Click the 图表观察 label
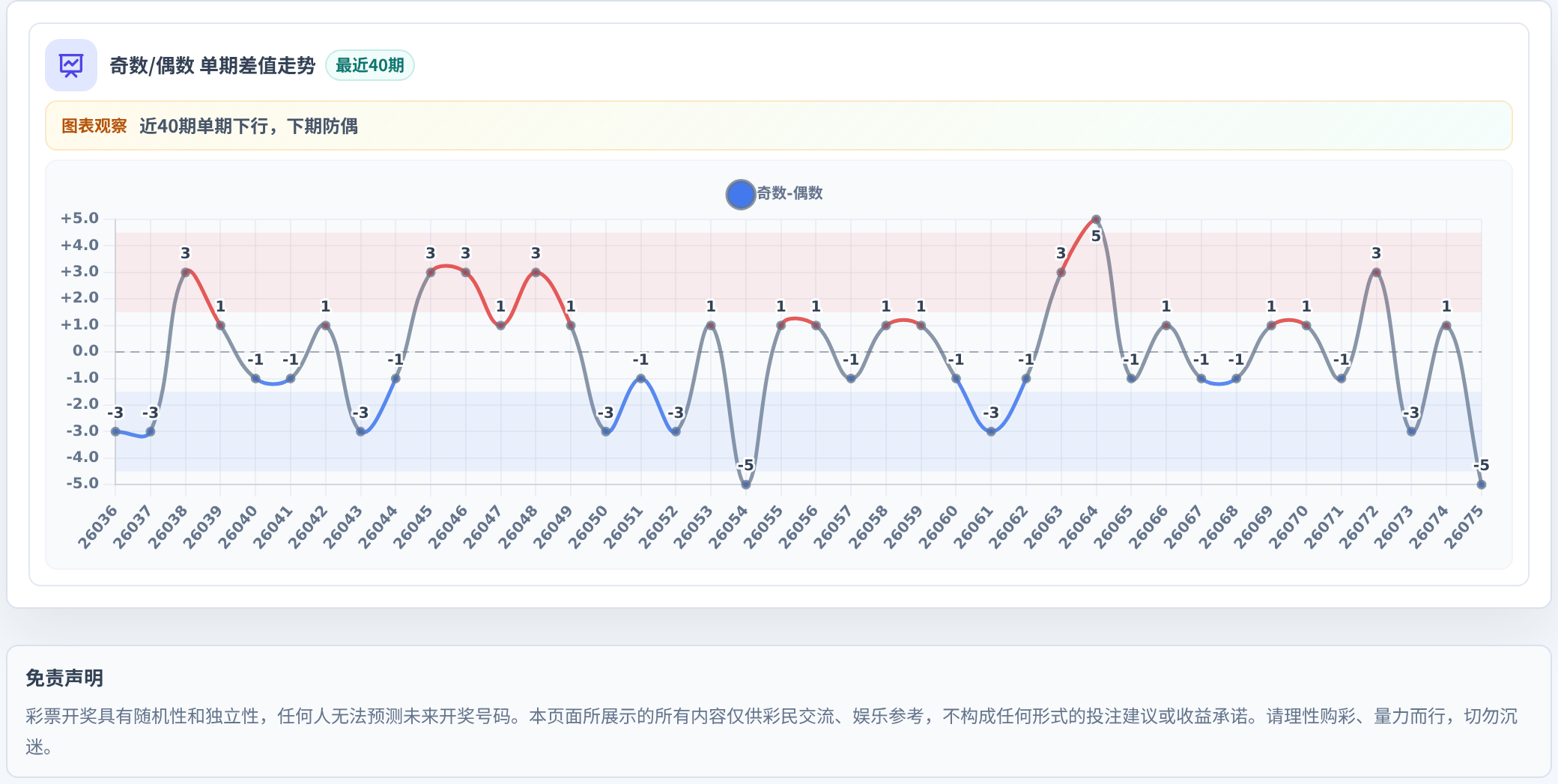The image size is (1558, 784). (x=94, y=126)
